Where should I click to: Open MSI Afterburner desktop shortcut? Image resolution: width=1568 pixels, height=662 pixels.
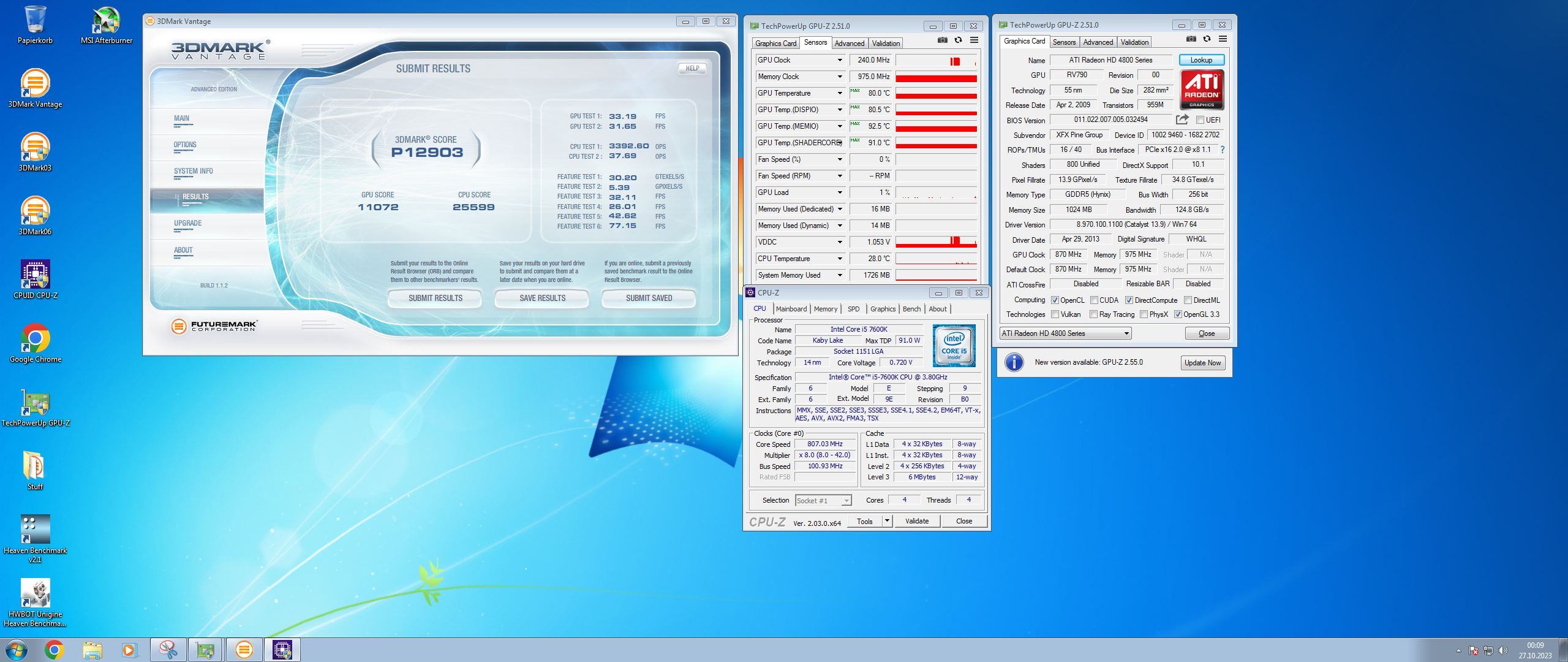(107, 25)
